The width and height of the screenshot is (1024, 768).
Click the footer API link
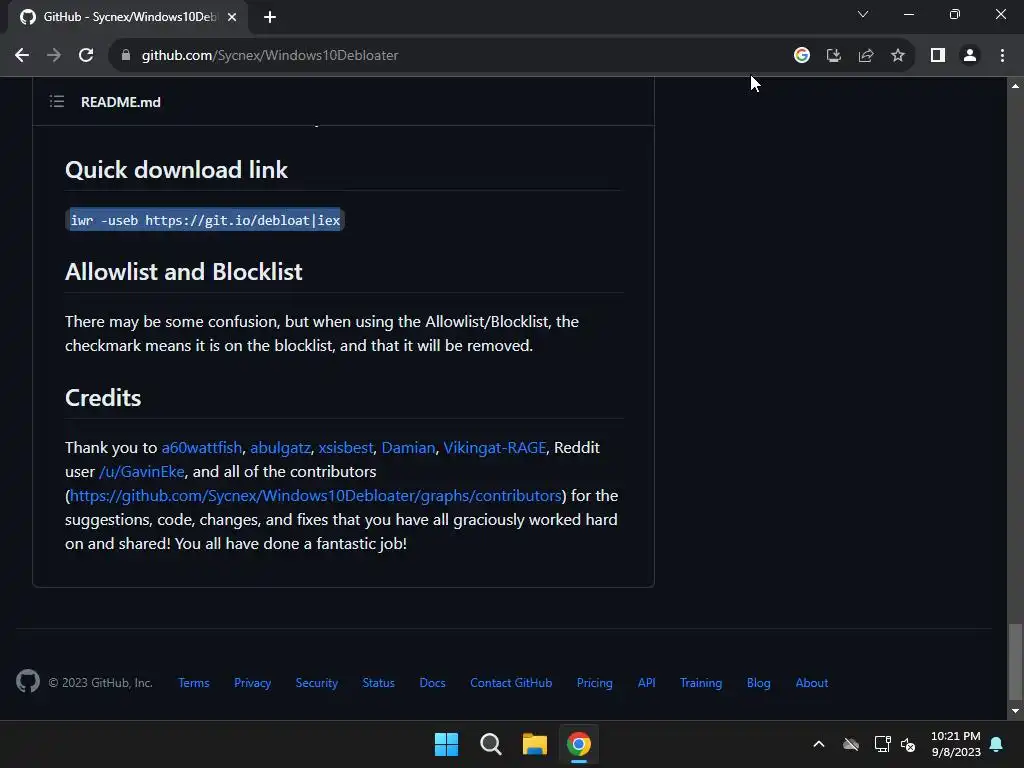pyautogui.click(x=647, y=682)
